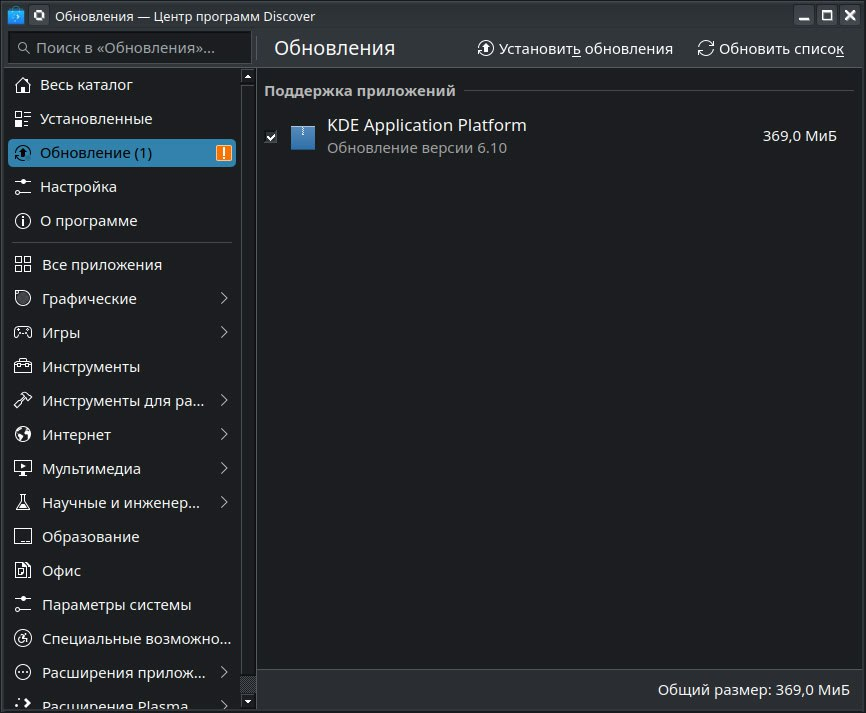Minimize the Discover window

click(804, 15)
